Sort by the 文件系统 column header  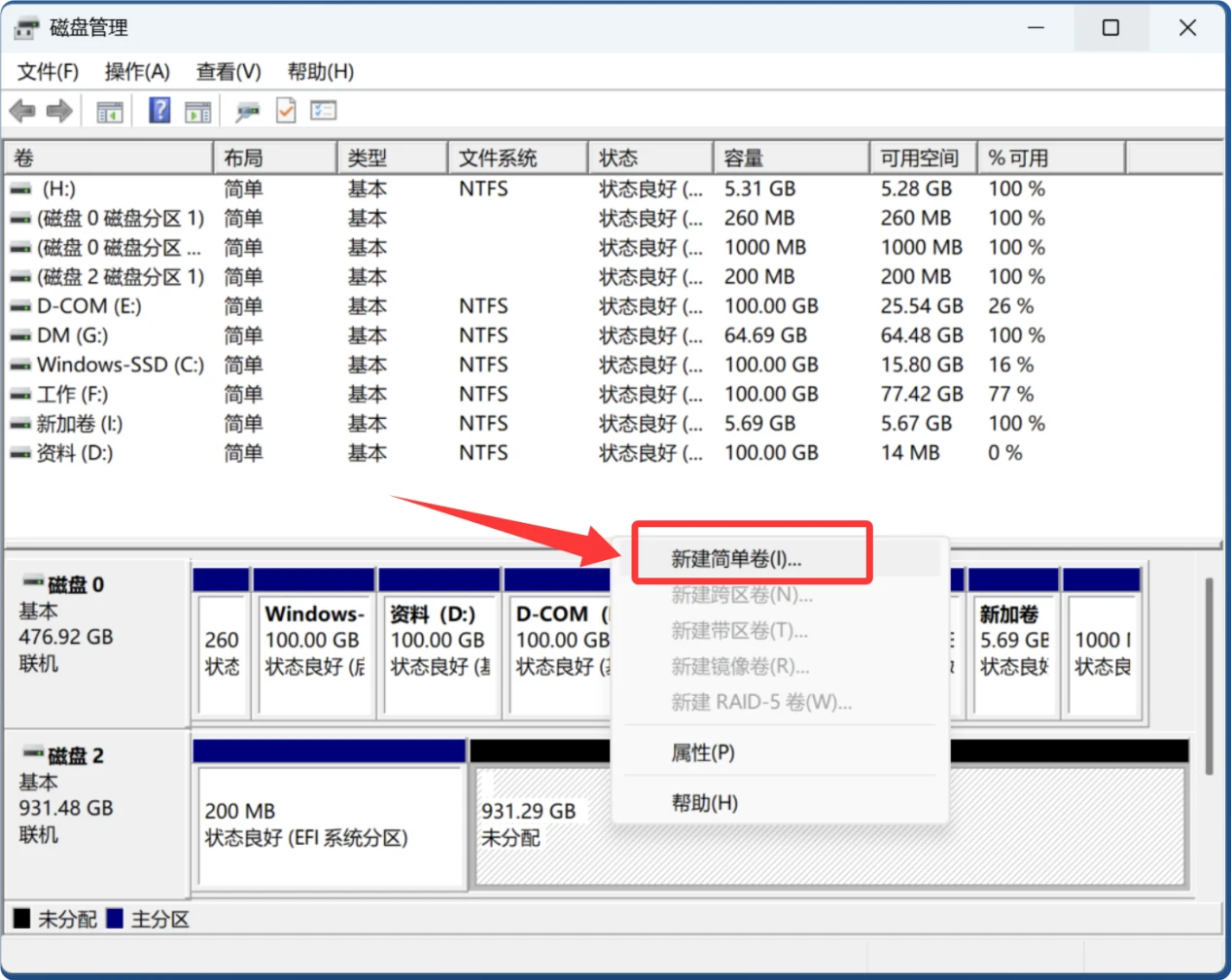point(518,157)
